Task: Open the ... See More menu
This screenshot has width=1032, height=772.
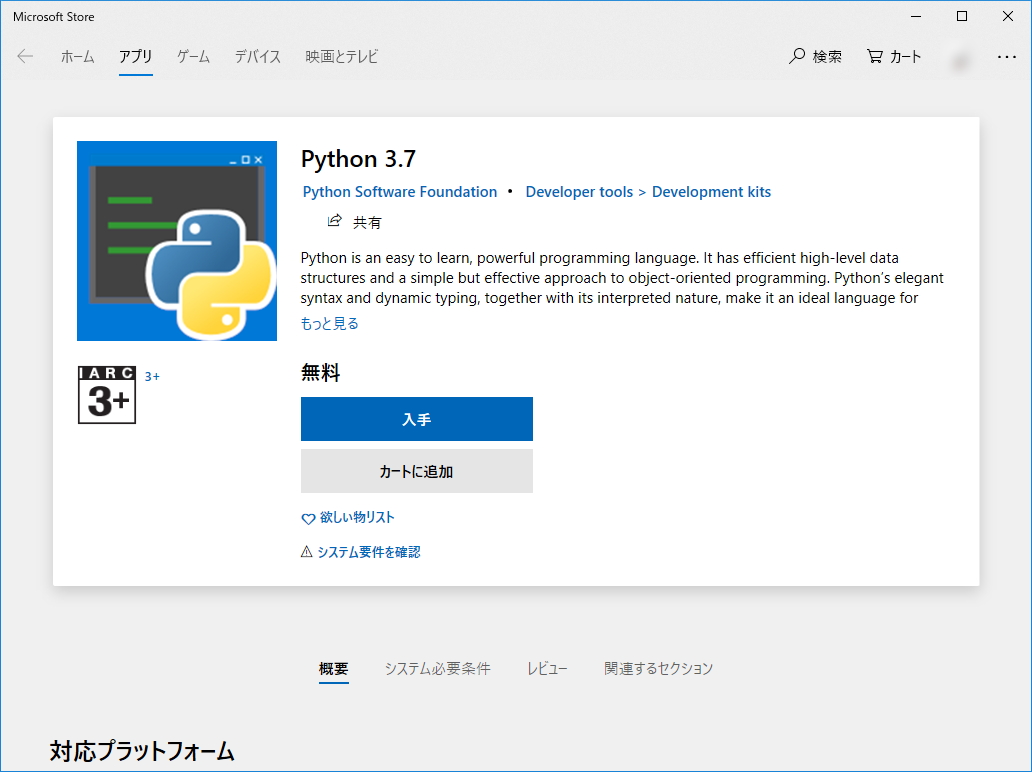Action: pos(1006,57)
